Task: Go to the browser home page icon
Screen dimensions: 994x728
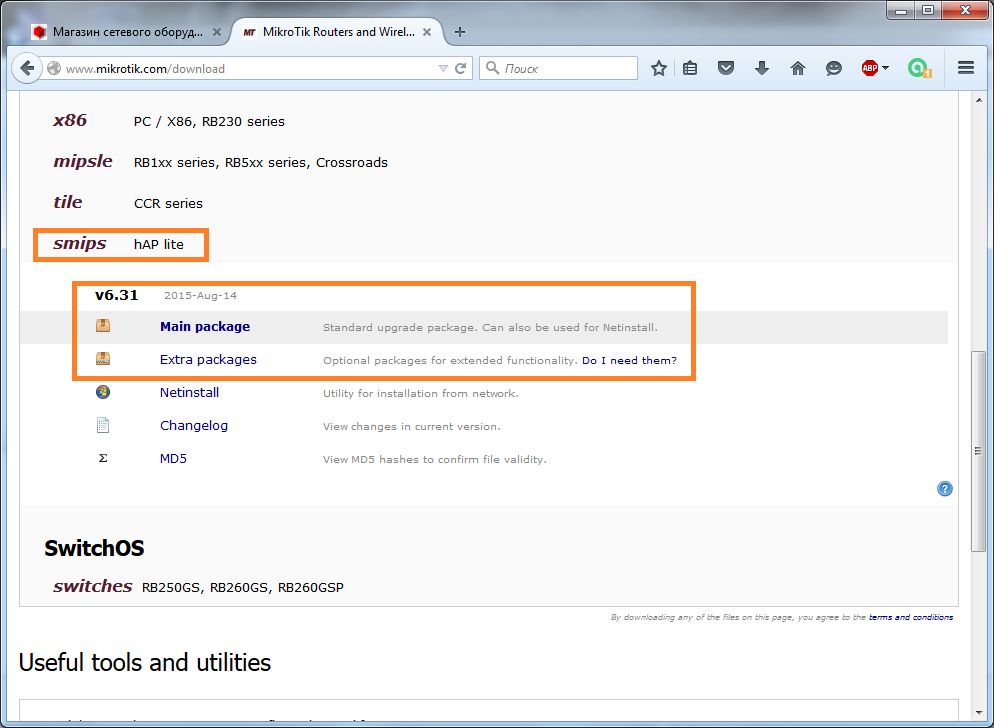Action: coord(798,68)
